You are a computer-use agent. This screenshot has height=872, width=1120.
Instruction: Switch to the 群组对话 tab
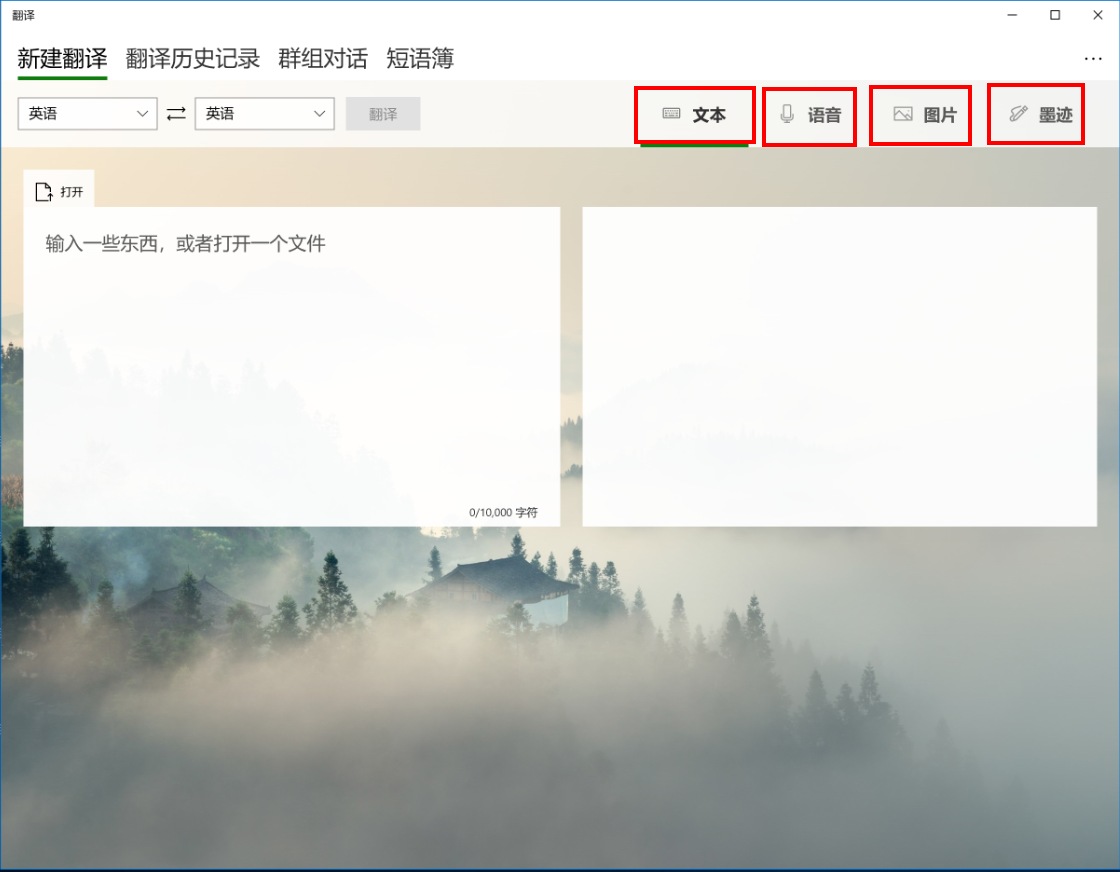click(323, 59)
